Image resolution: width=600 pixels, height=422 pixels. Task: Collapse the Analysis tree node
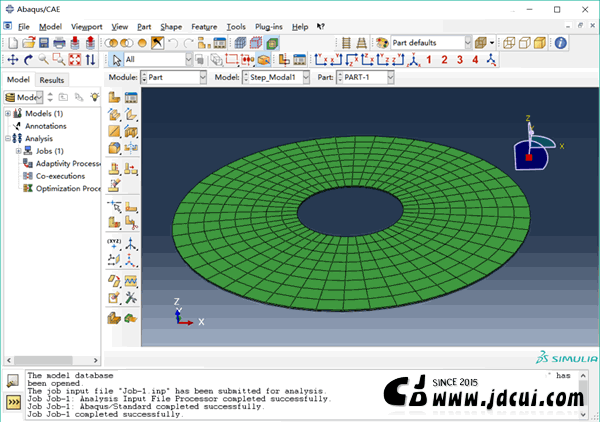click(8, 138)
